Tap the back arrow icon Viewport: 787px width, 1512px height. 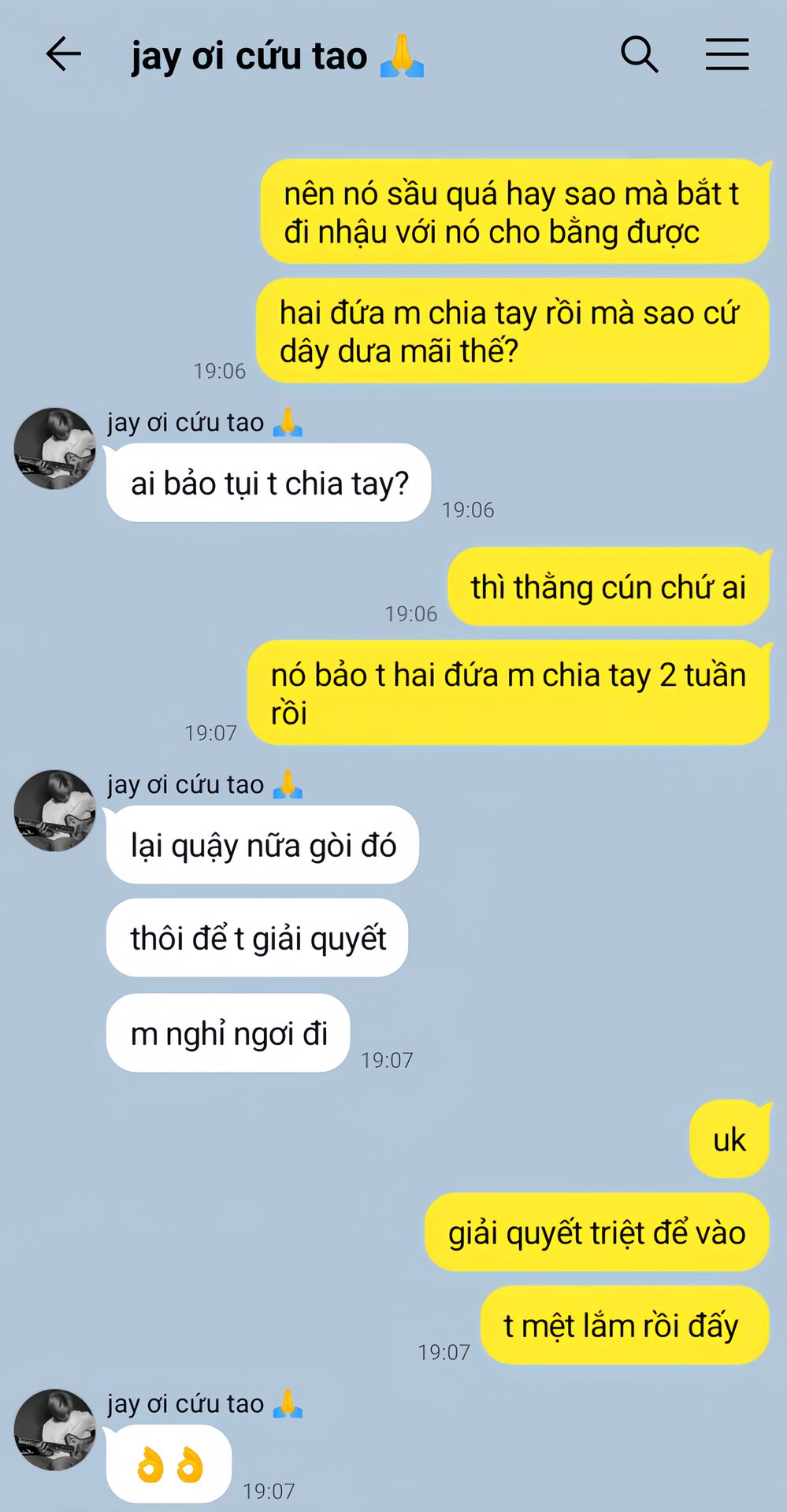pos(63,54)
